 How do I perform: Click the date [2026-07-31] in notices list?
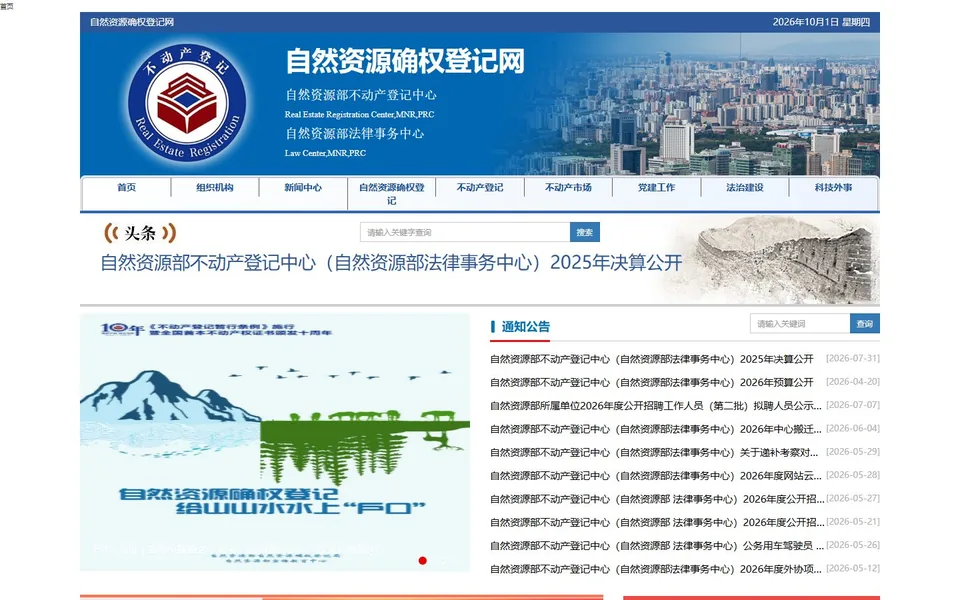point(853,358)
